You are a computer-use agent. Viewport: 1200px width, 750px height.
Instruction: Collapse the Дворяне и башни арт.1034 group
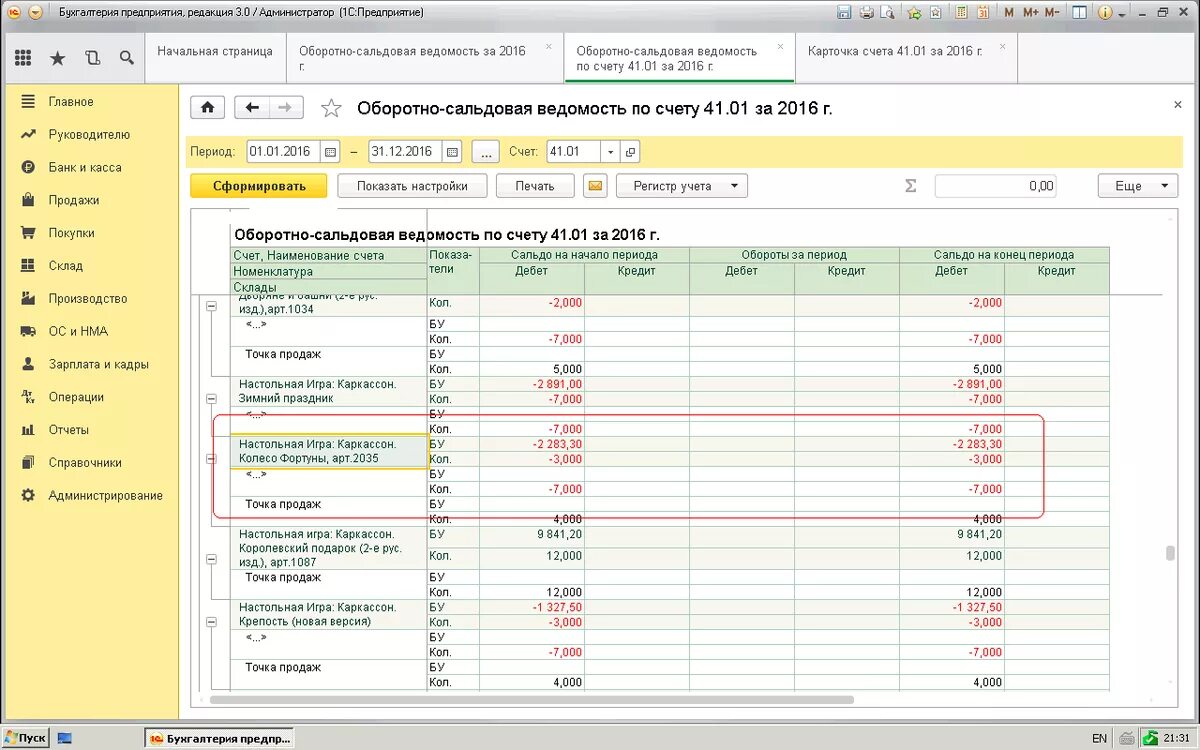click(211, 308)
